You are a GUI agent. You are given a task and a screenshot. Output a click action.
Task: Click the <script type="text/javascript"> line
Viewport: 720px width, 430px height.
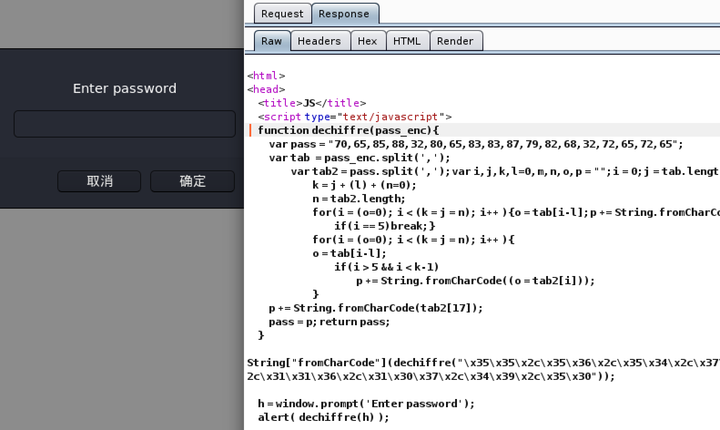tap(354, 117)
